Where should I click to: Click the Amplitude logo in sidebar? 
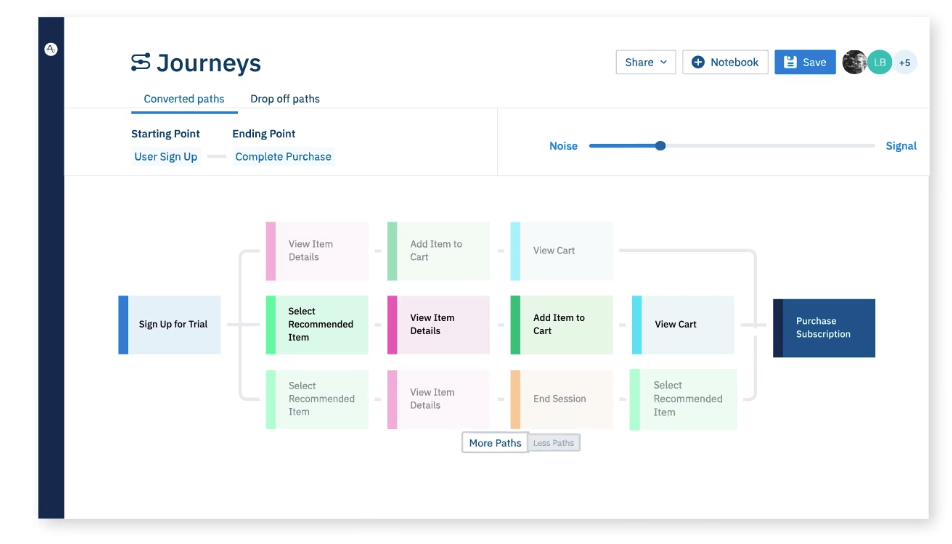coord(51,49)
